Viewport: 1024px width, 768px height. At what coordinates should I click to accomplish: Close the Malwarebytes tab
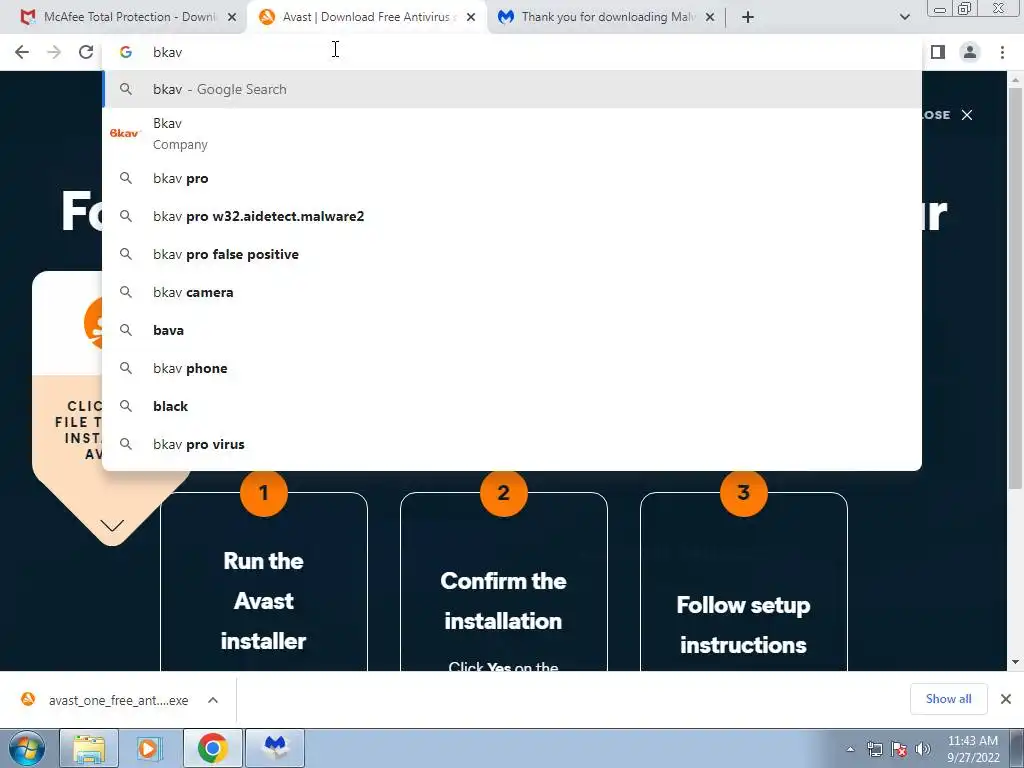click(x=710, y=17)
